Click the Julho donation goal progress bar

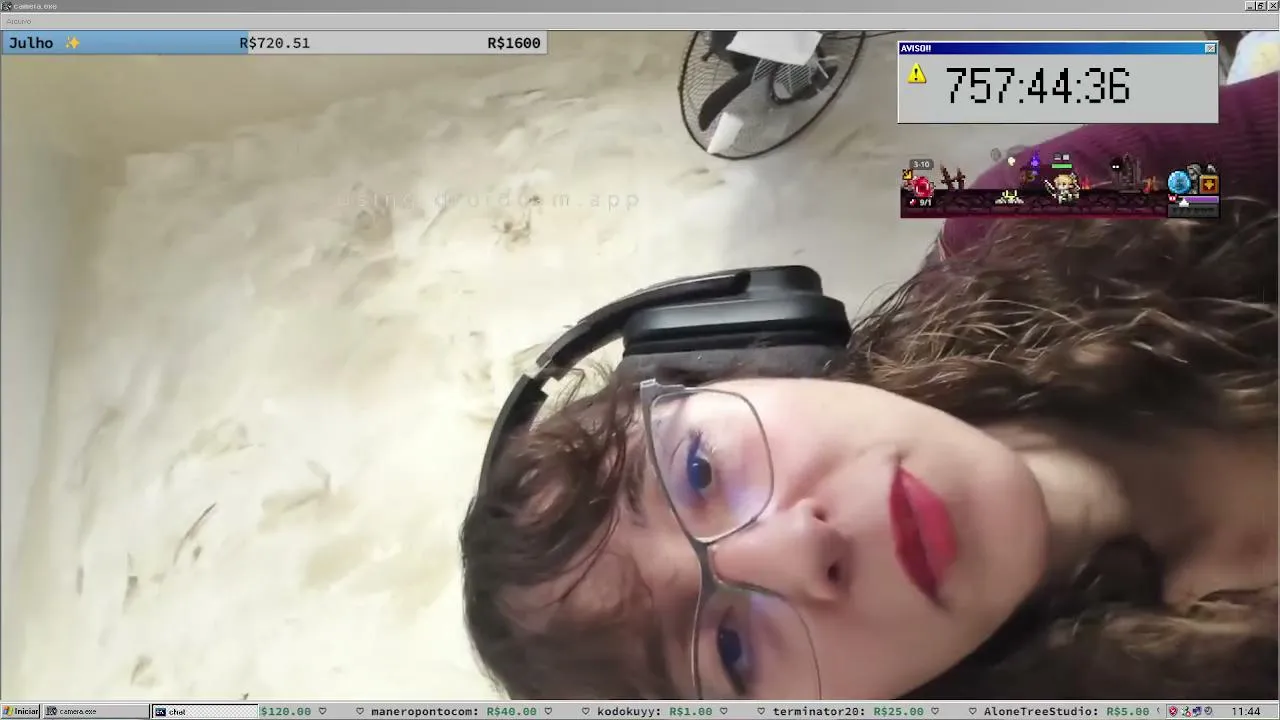273,43
